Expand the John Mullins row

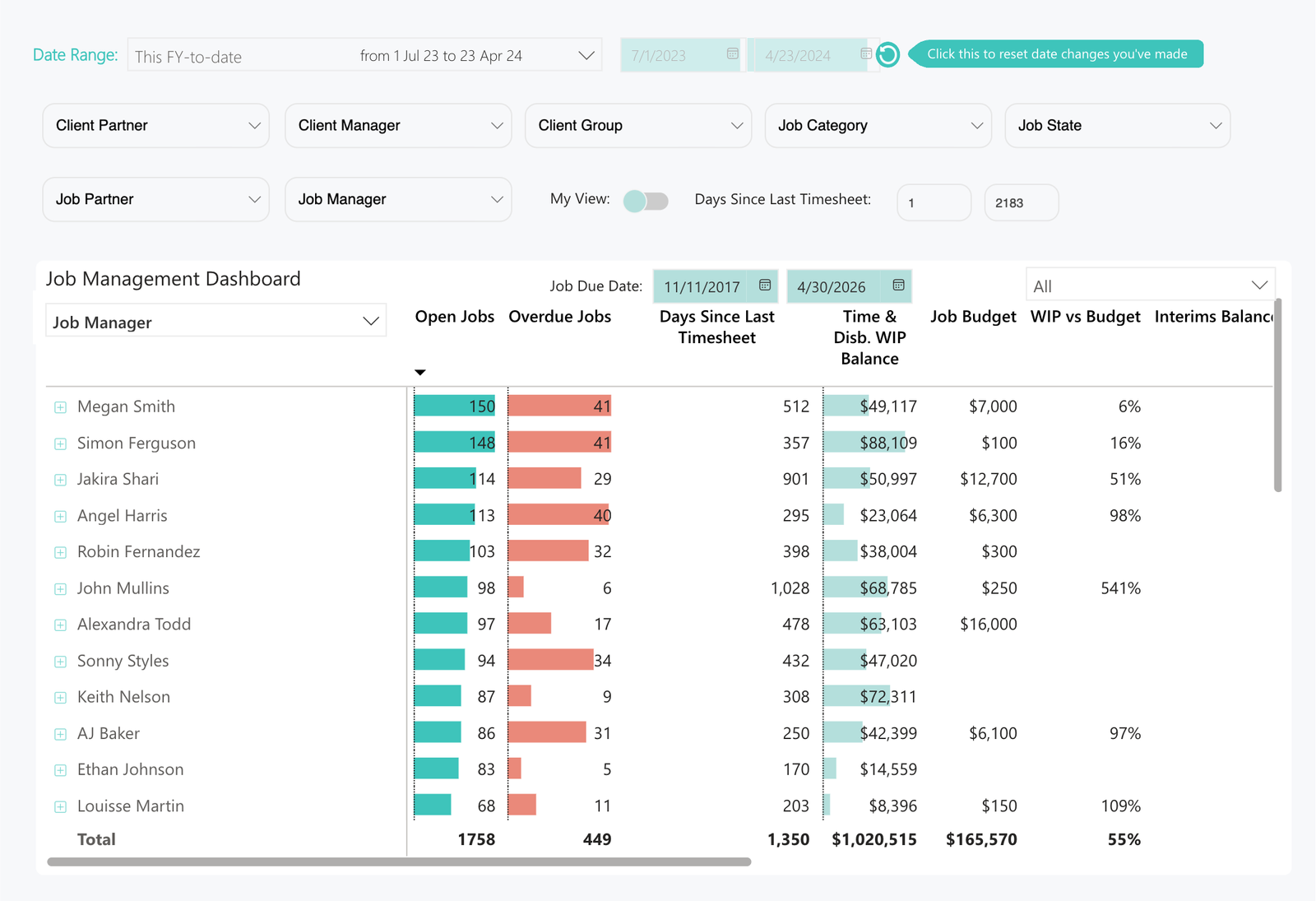[x=60, y=589]
